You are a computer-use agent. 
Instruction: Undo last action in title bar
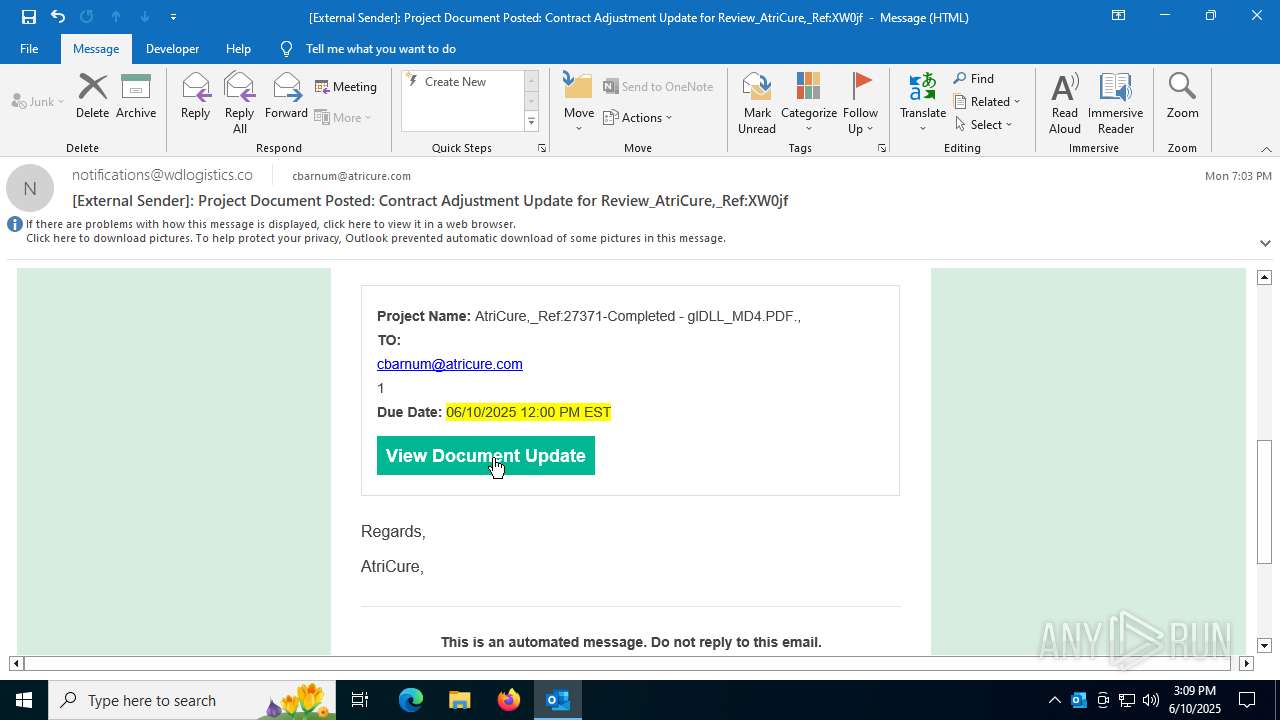[x=58, y=16]
